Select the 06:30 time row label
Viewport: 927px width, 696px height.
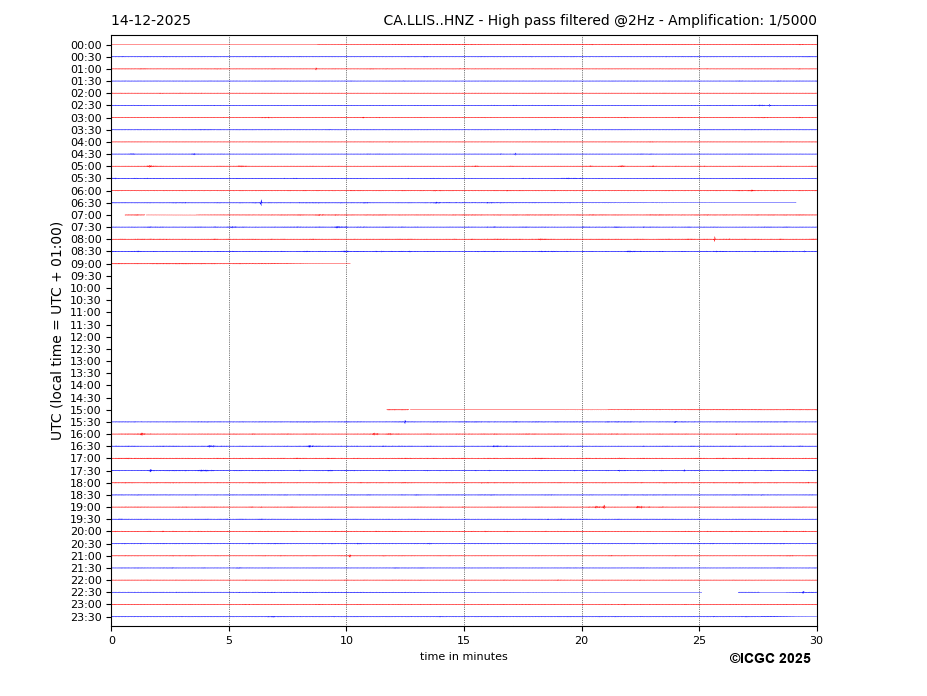point(85,203)
